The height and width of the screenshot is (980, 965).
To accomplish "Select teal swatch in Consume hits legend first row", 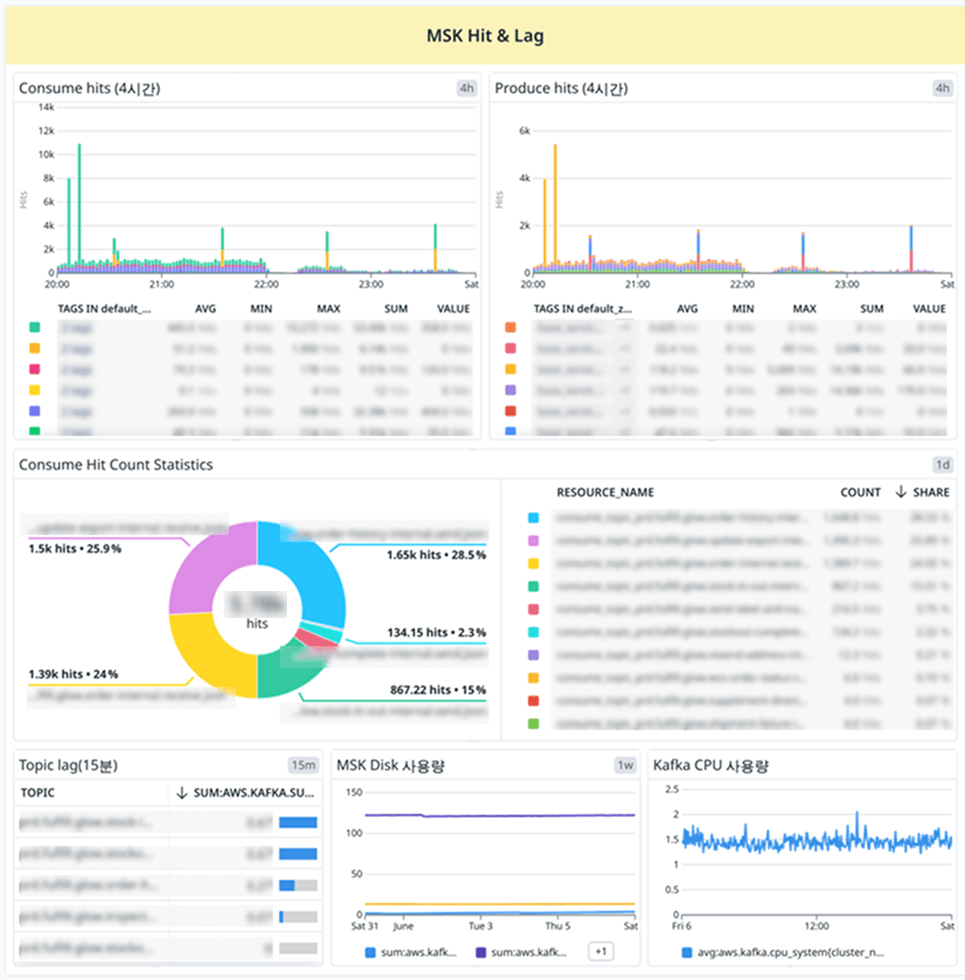I will click(x=35, y=327).
